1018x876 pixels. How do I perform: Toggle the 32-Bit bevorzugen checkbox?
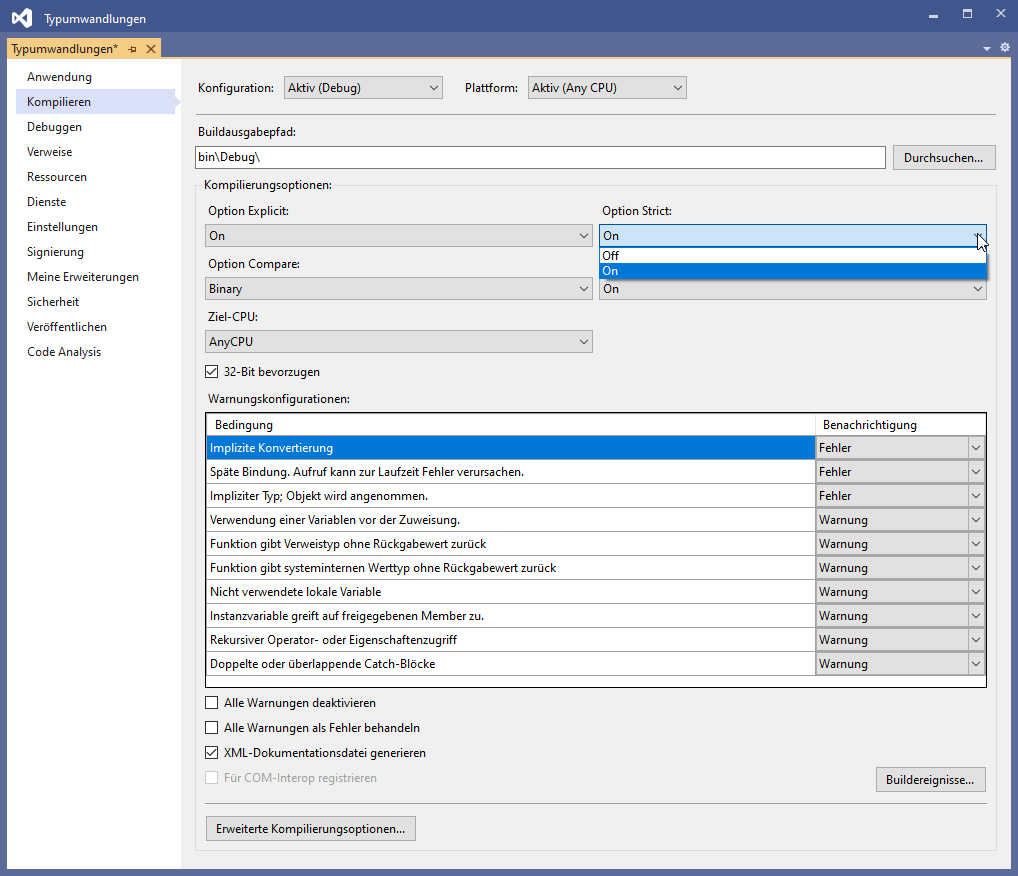pos(211,372)
